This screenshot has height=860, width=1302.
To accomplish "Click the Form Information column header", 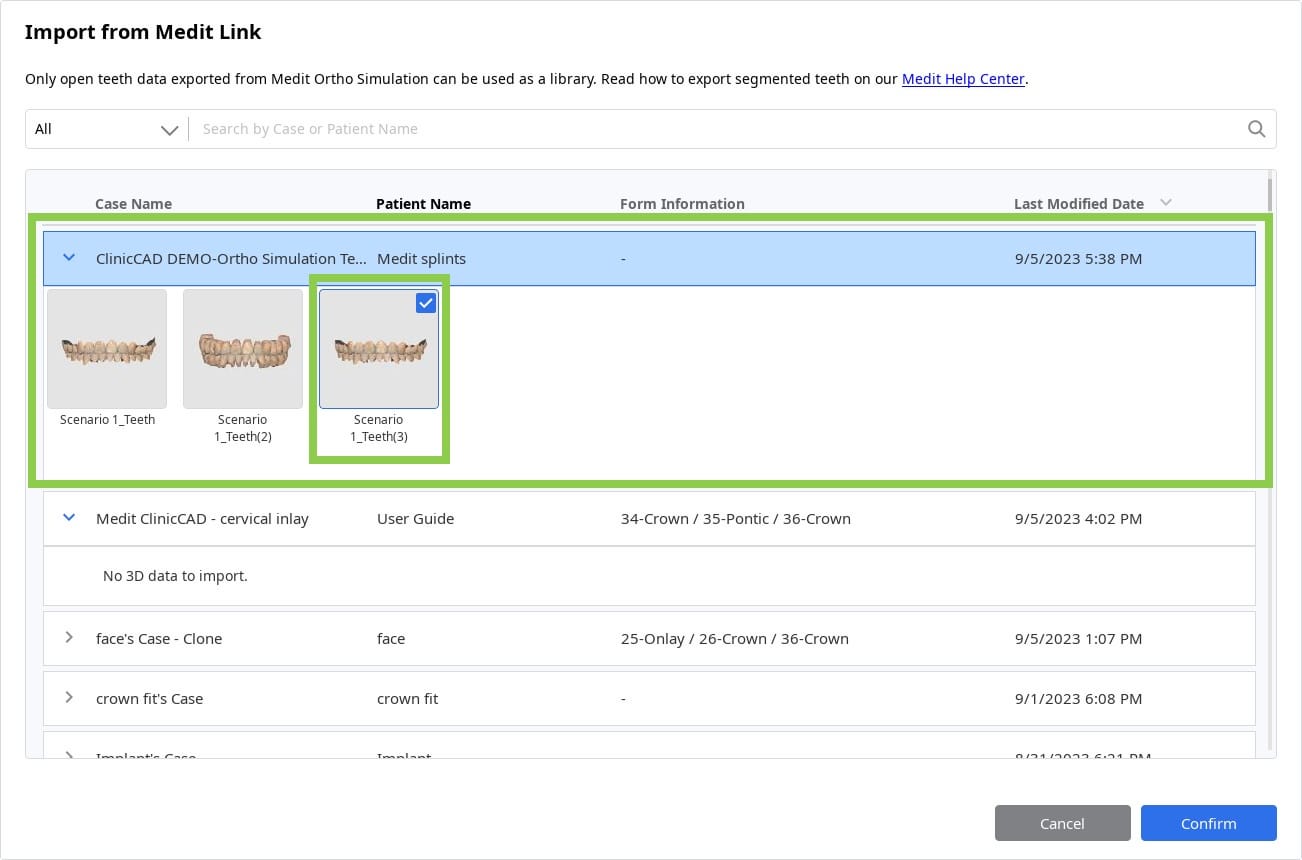I will [682, 204].
